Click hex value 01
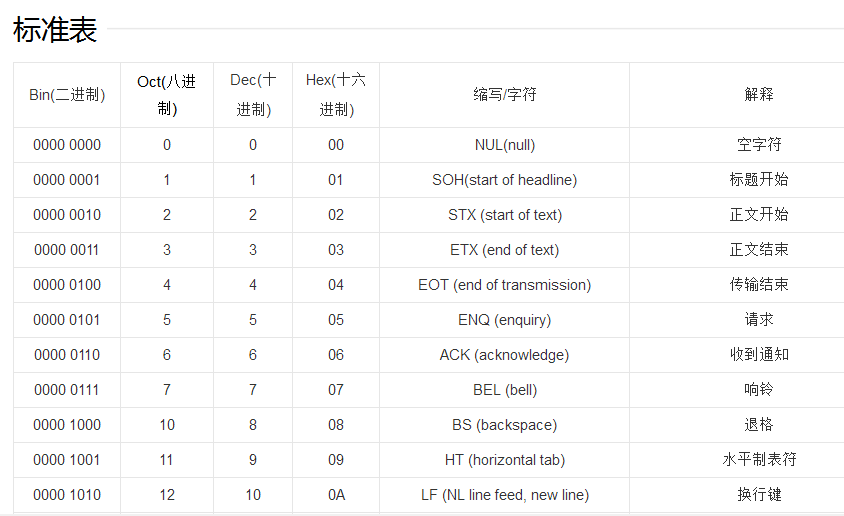Viewport: 844px width, 516px height. coord(336,180)
